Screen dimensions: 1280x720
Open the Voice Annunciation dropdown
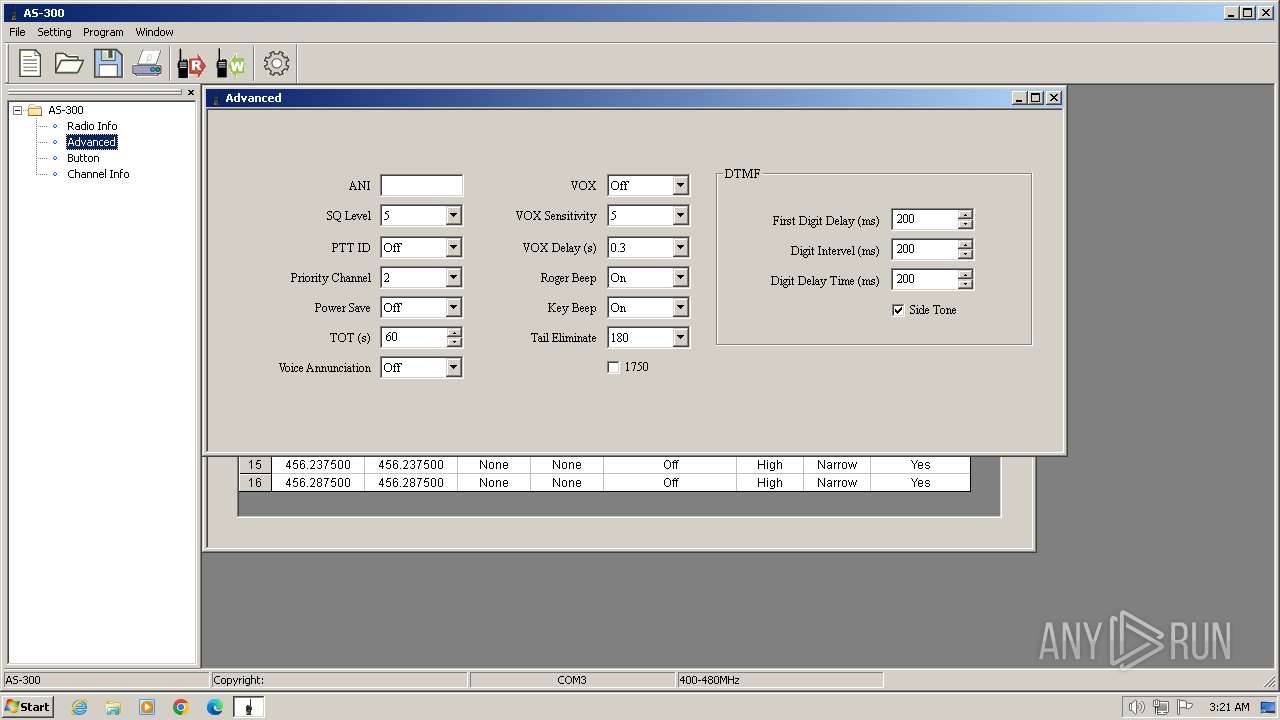tap(453, 367)
